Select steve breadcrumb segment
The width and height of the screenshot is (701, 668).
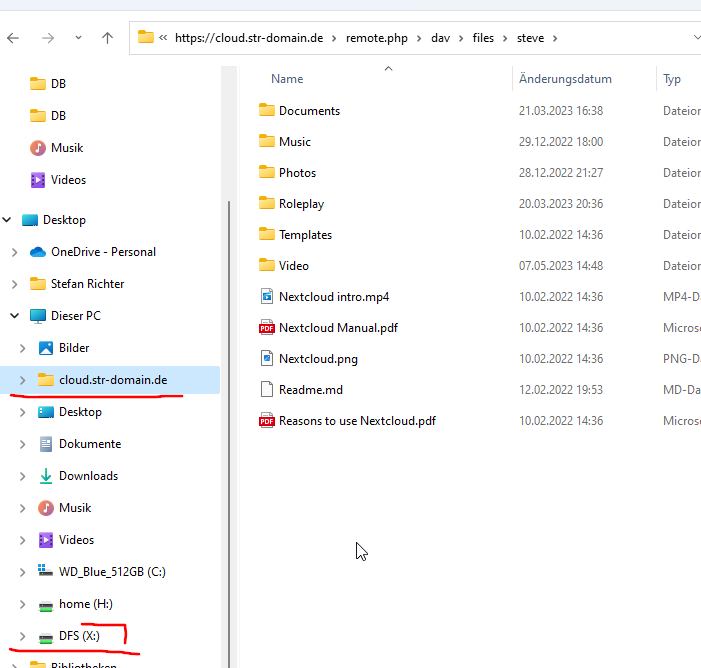coord(531,38)
